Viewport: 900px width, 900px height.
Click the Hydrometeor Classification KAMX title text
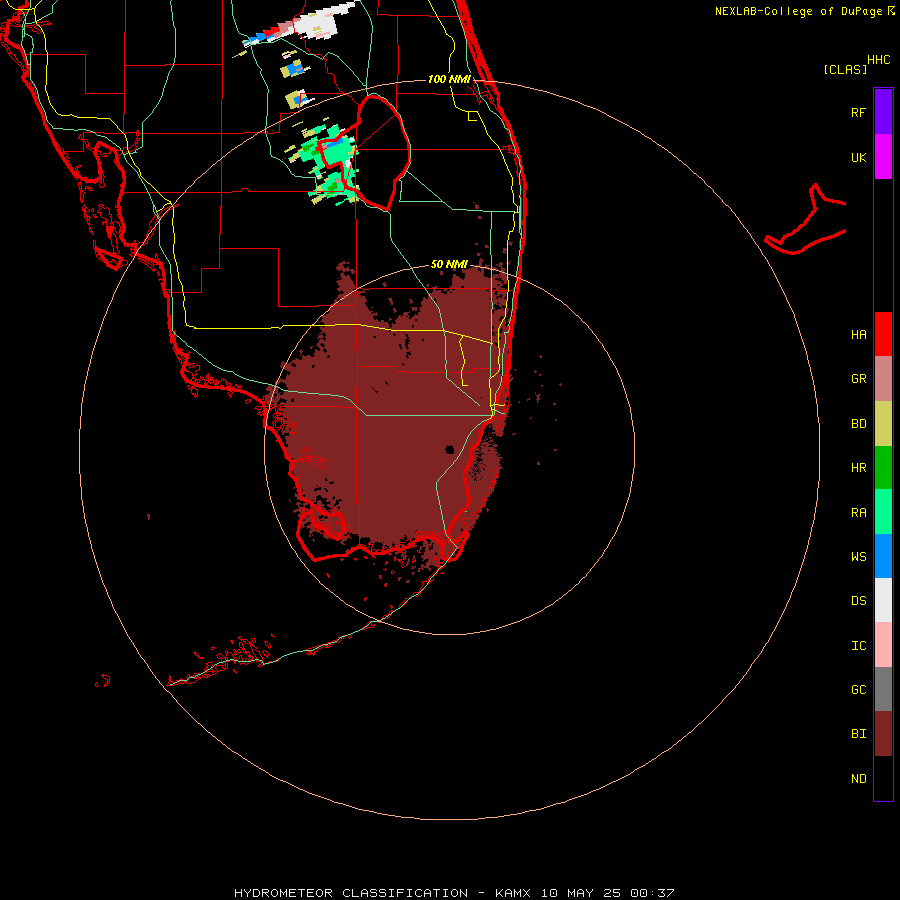point(454,893)
